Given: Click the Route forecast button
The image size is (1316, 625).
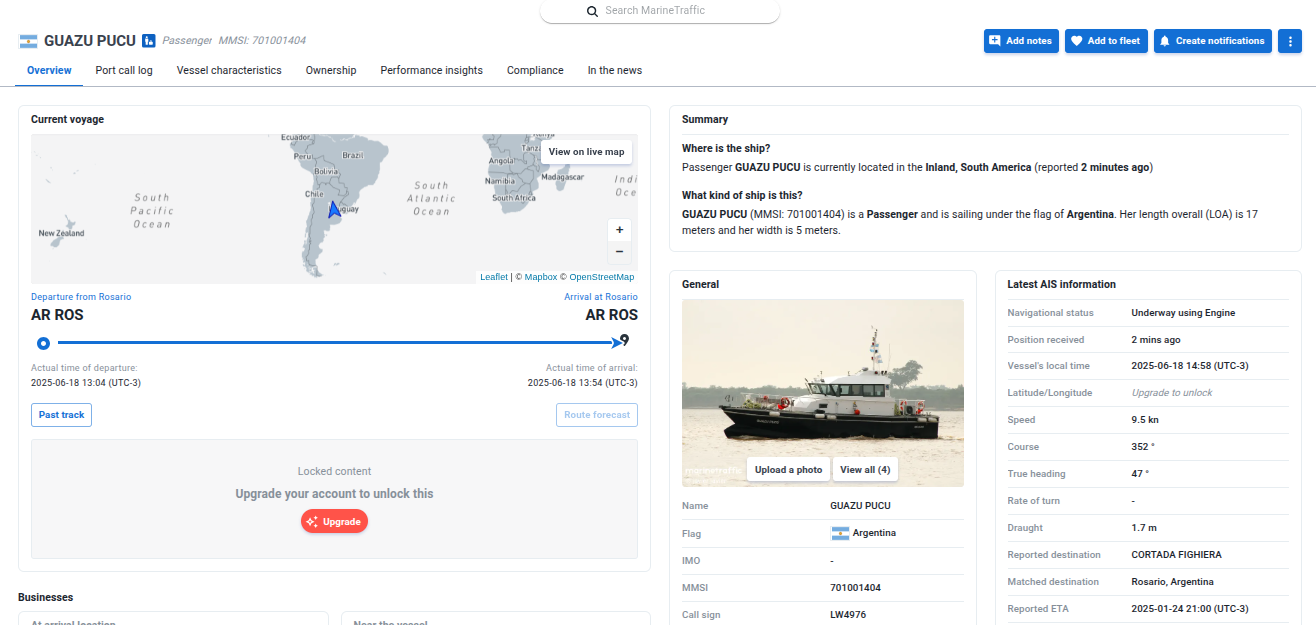Looking at the screenshot, I should click(x=597, y=415).
